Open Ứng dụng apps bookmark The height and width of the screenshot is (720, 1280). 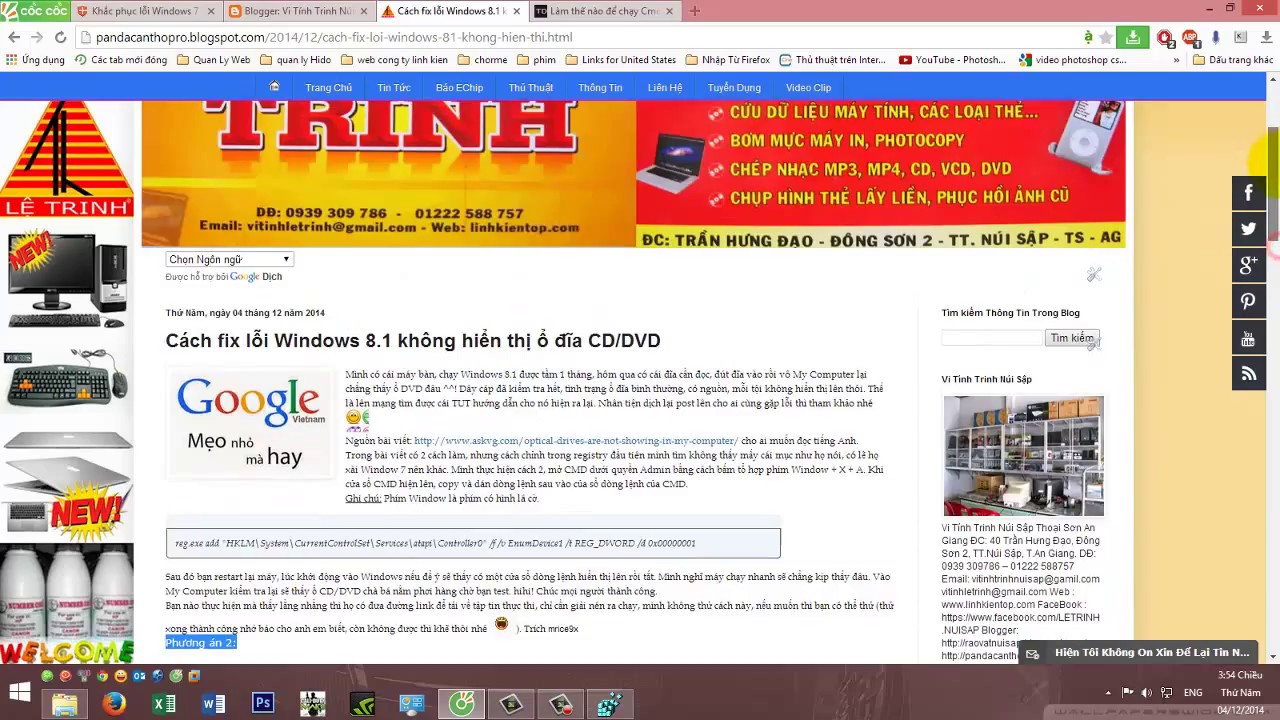34,60
